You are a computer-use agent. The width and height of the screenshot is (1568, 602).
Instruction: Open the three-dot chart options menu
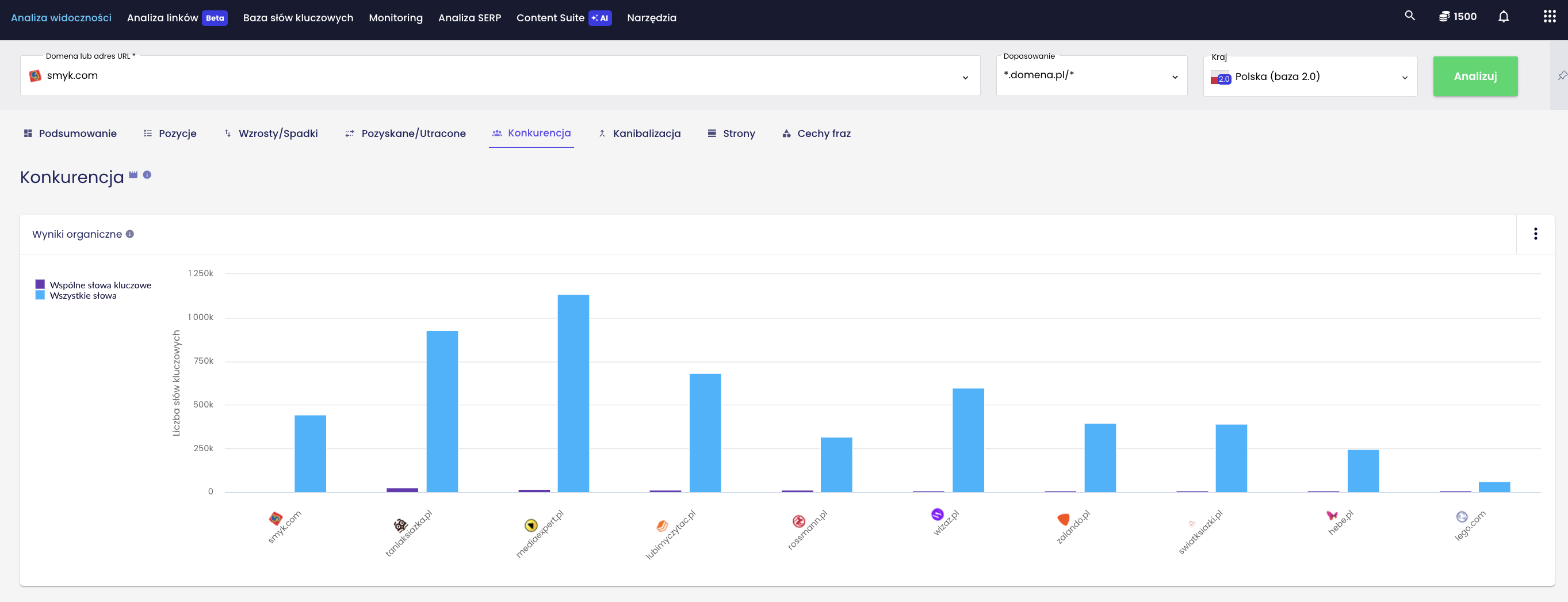click(x=1535, y=234)
